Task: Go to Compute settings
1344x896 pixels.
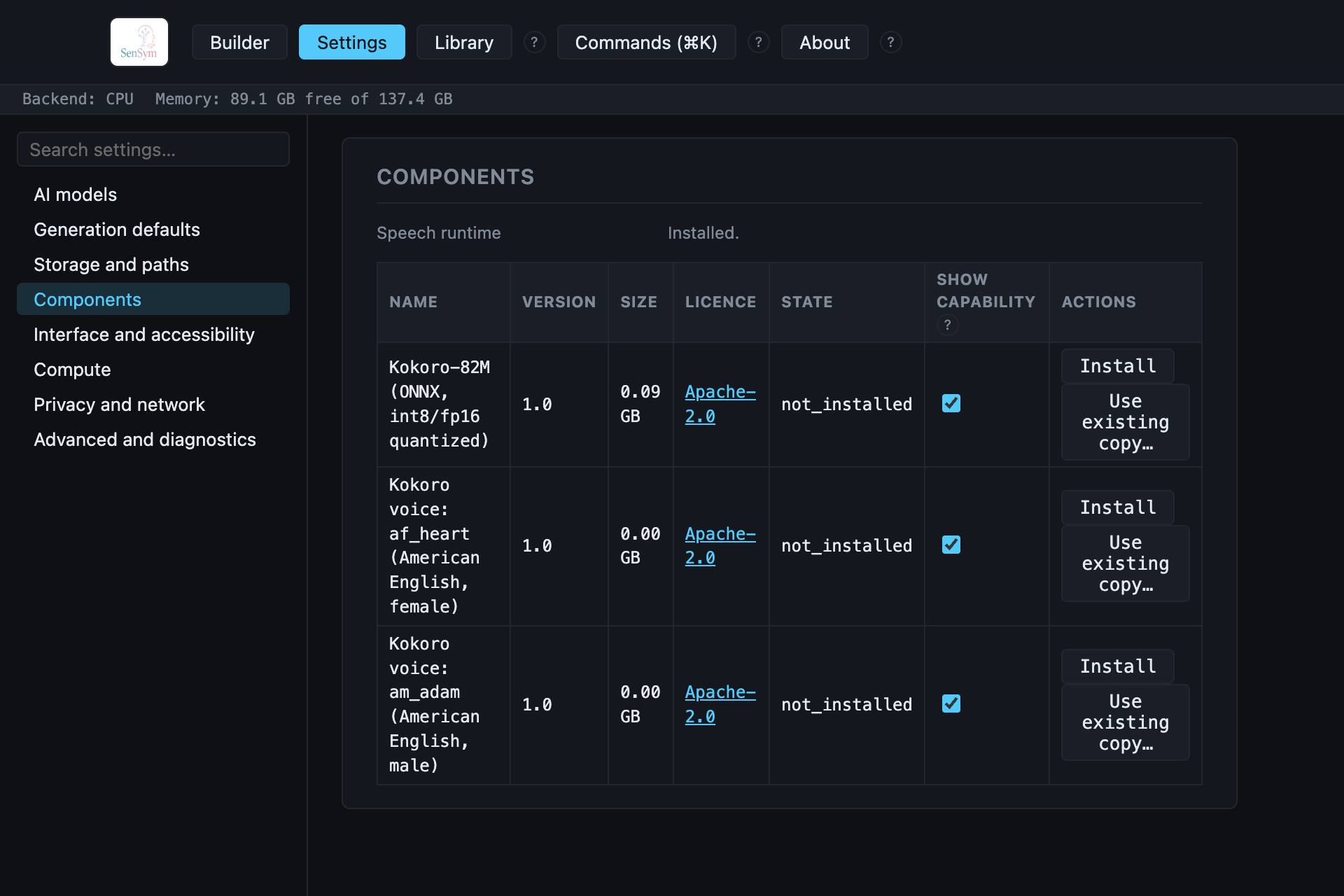Action: pyautogui.click(x=153, y=369)
